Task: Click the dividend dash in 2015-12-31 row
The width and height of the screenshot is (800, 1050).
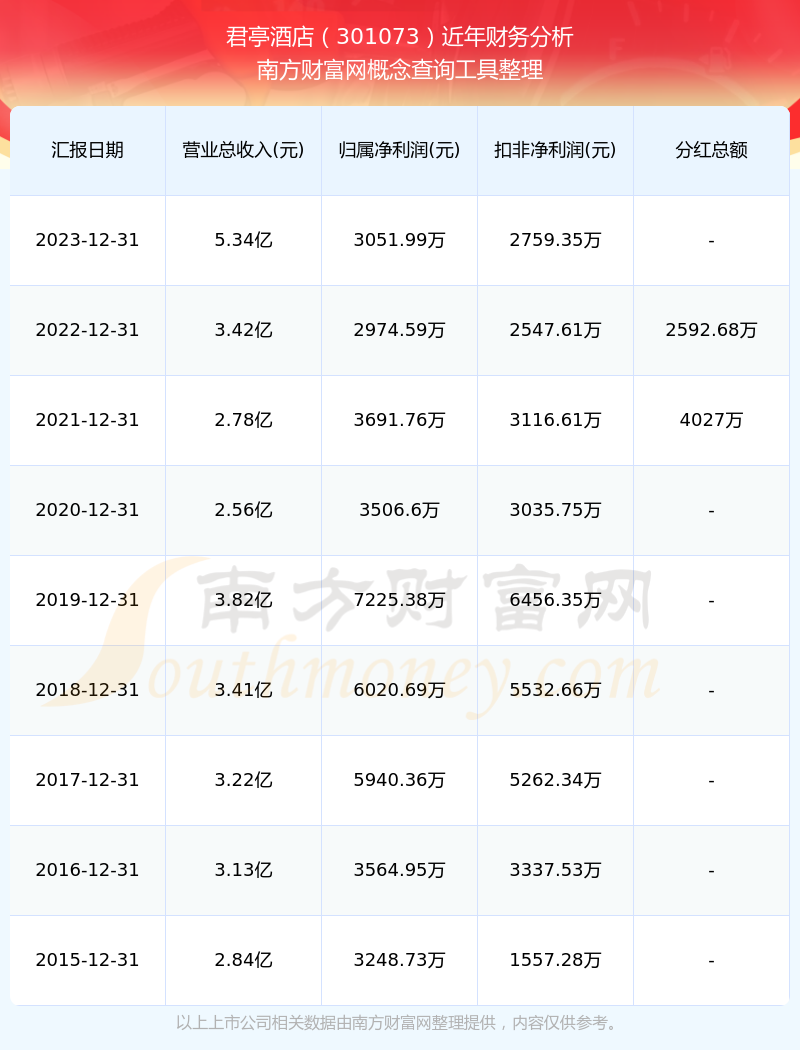Action: (x=712, y=962)
